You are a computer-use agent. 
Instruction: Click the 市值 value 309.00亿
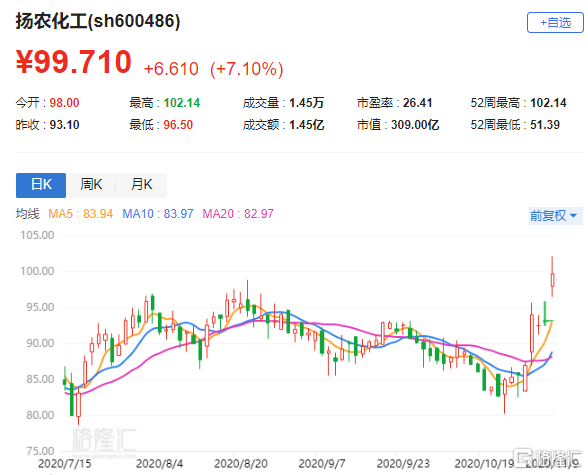tap(415, 125)
